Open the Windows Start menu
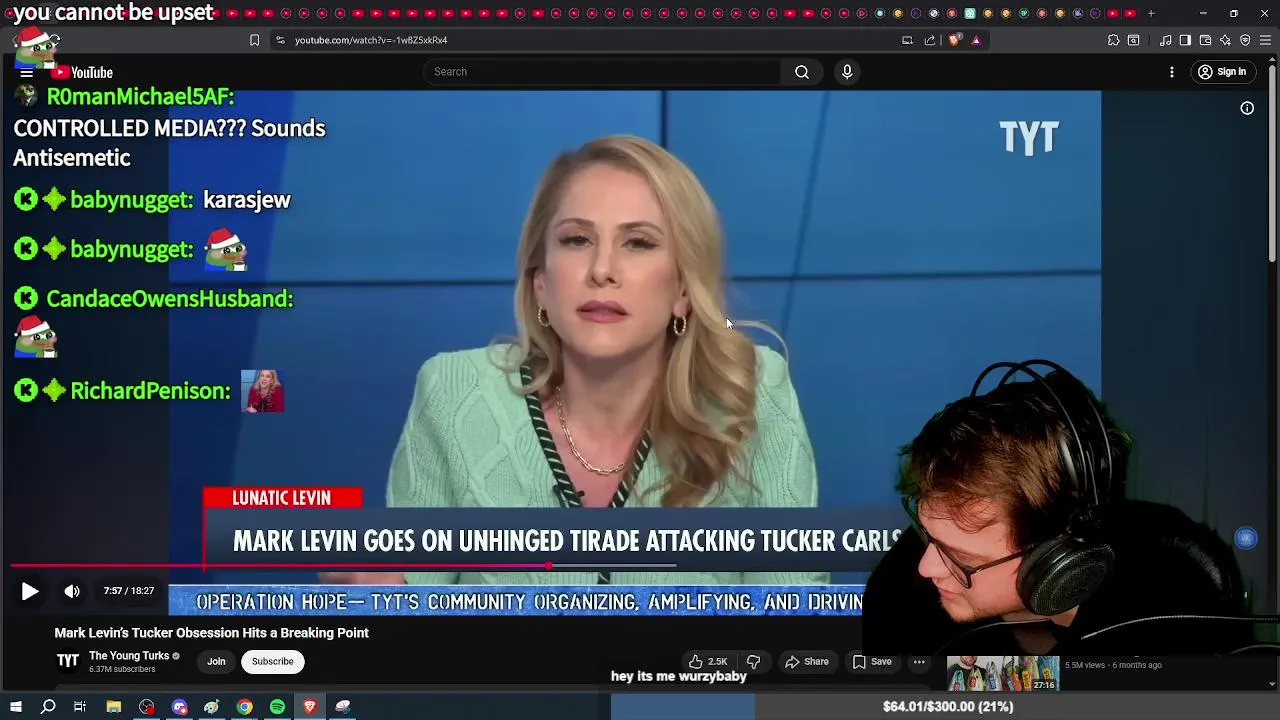Viewport: 1280px width, 720px height. [16, 707]
